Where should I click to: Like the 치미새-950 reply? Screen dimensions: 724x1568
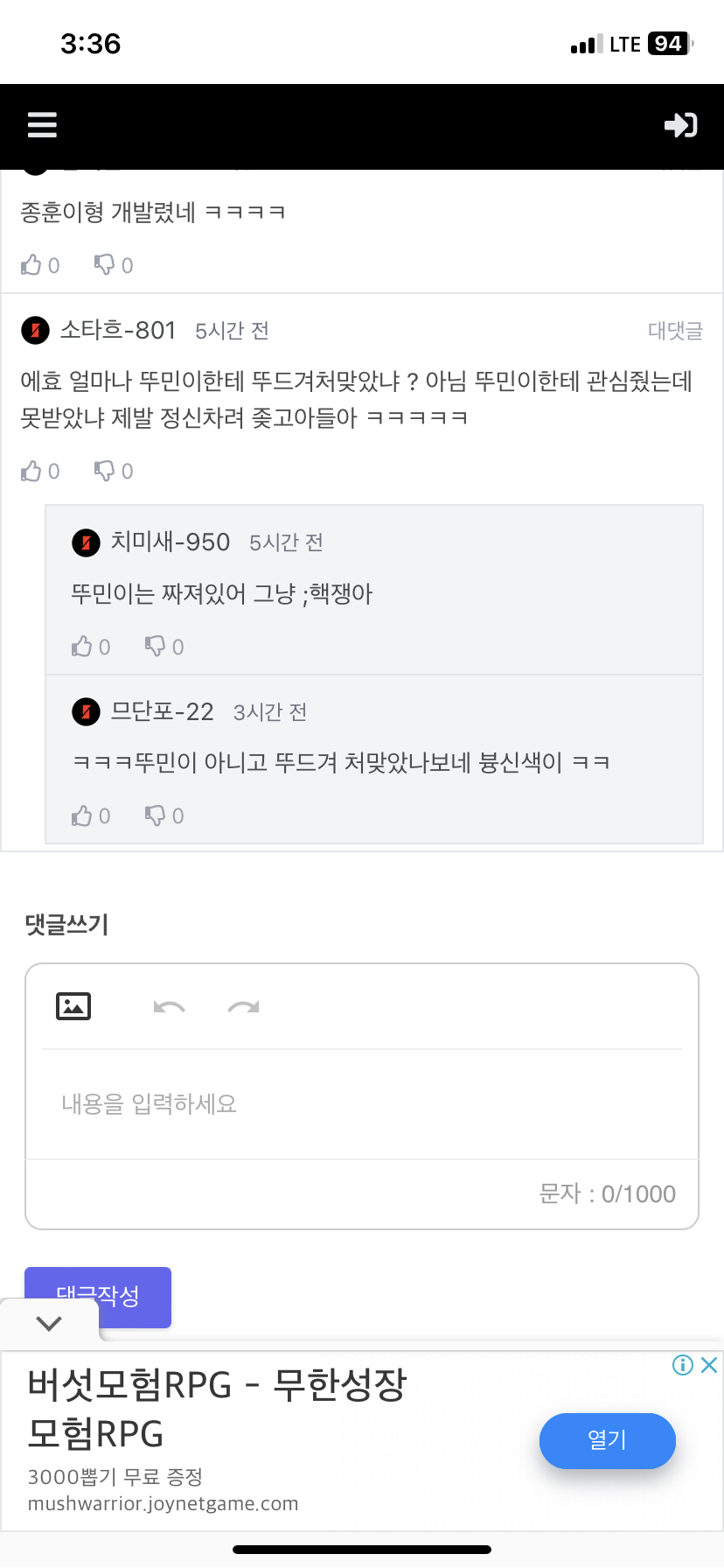click(x=83, y=647)
